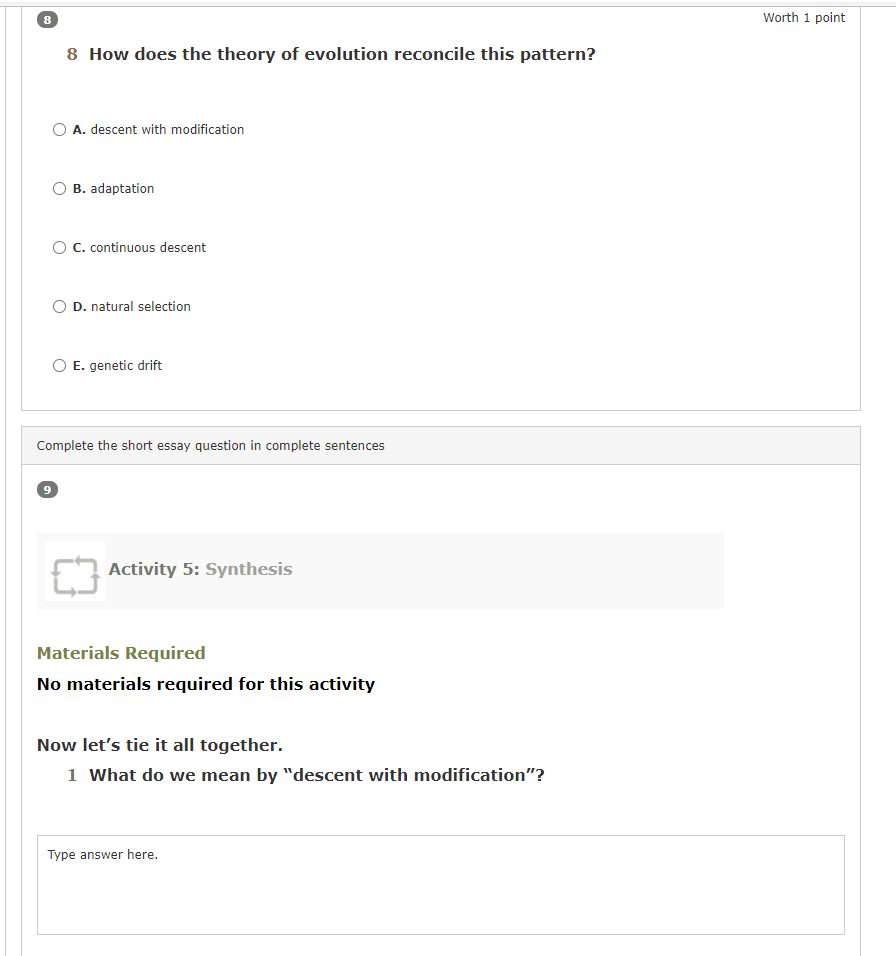Mark natural selection as the answer
The height and width of the screenshot is (956, 896).
pyautogui.click(x=59, y=307)
